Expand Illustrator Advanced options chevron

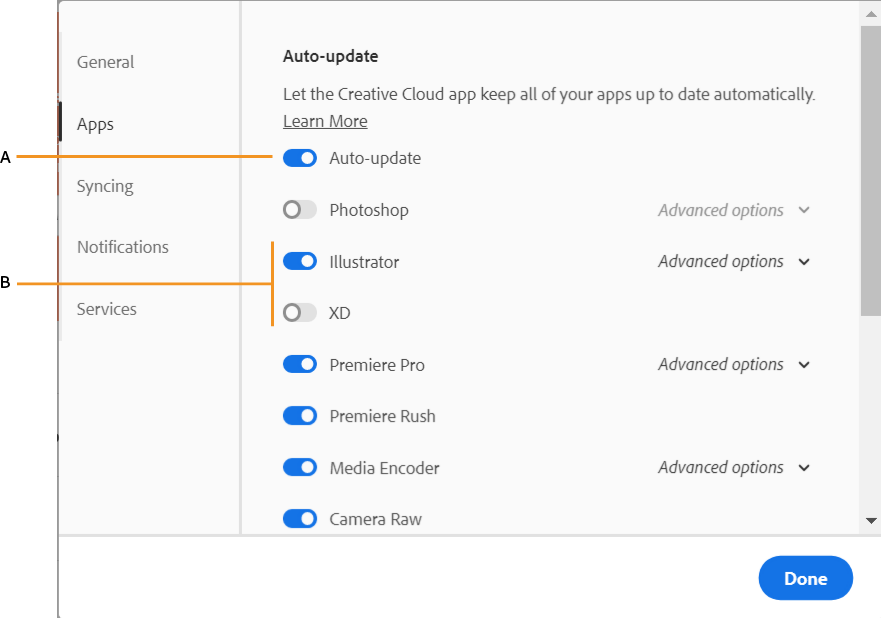pos(804,262)
